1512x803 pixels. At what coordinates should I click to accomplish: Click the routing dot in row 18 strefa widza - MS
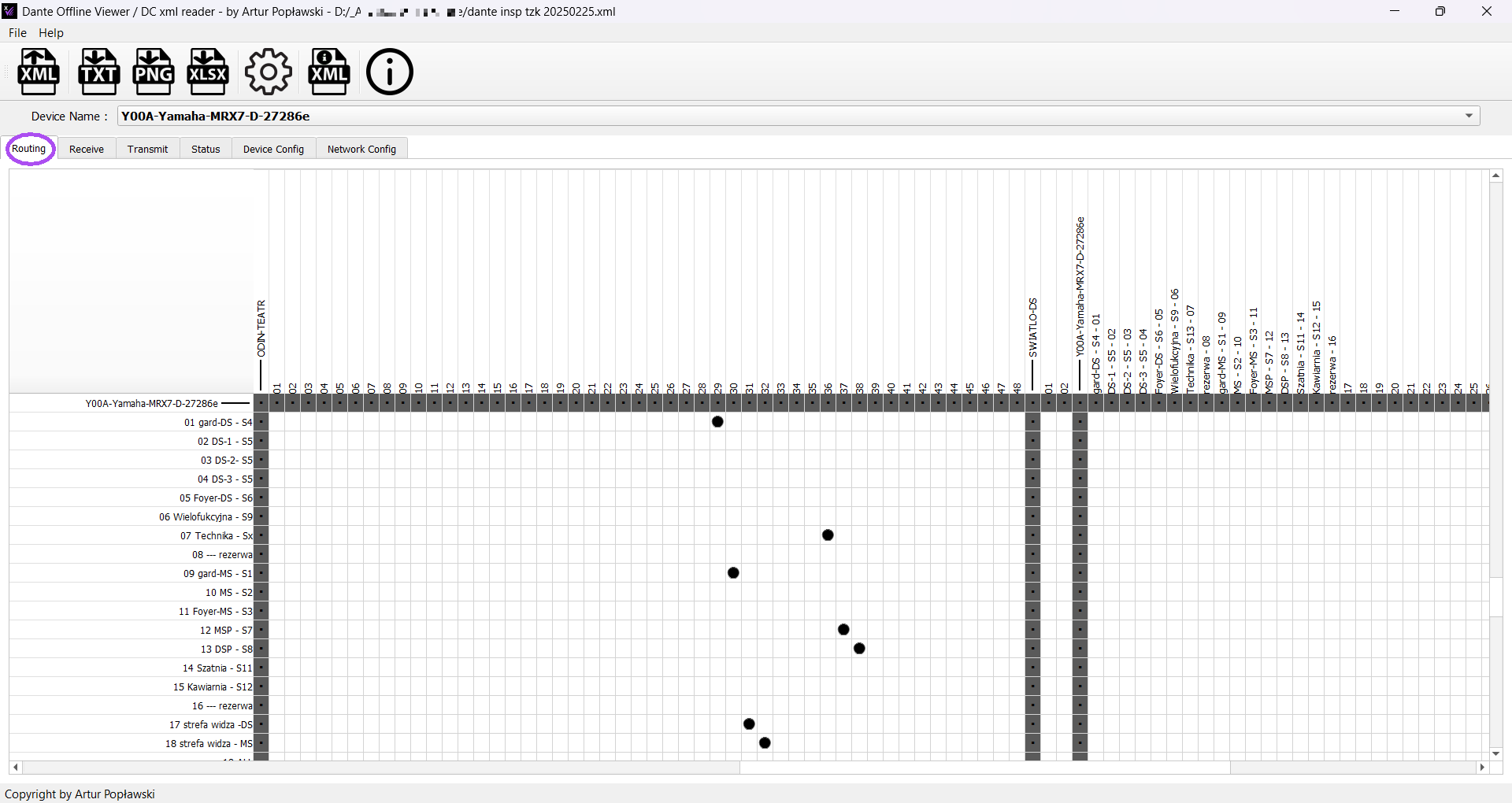tap(765, 743)
